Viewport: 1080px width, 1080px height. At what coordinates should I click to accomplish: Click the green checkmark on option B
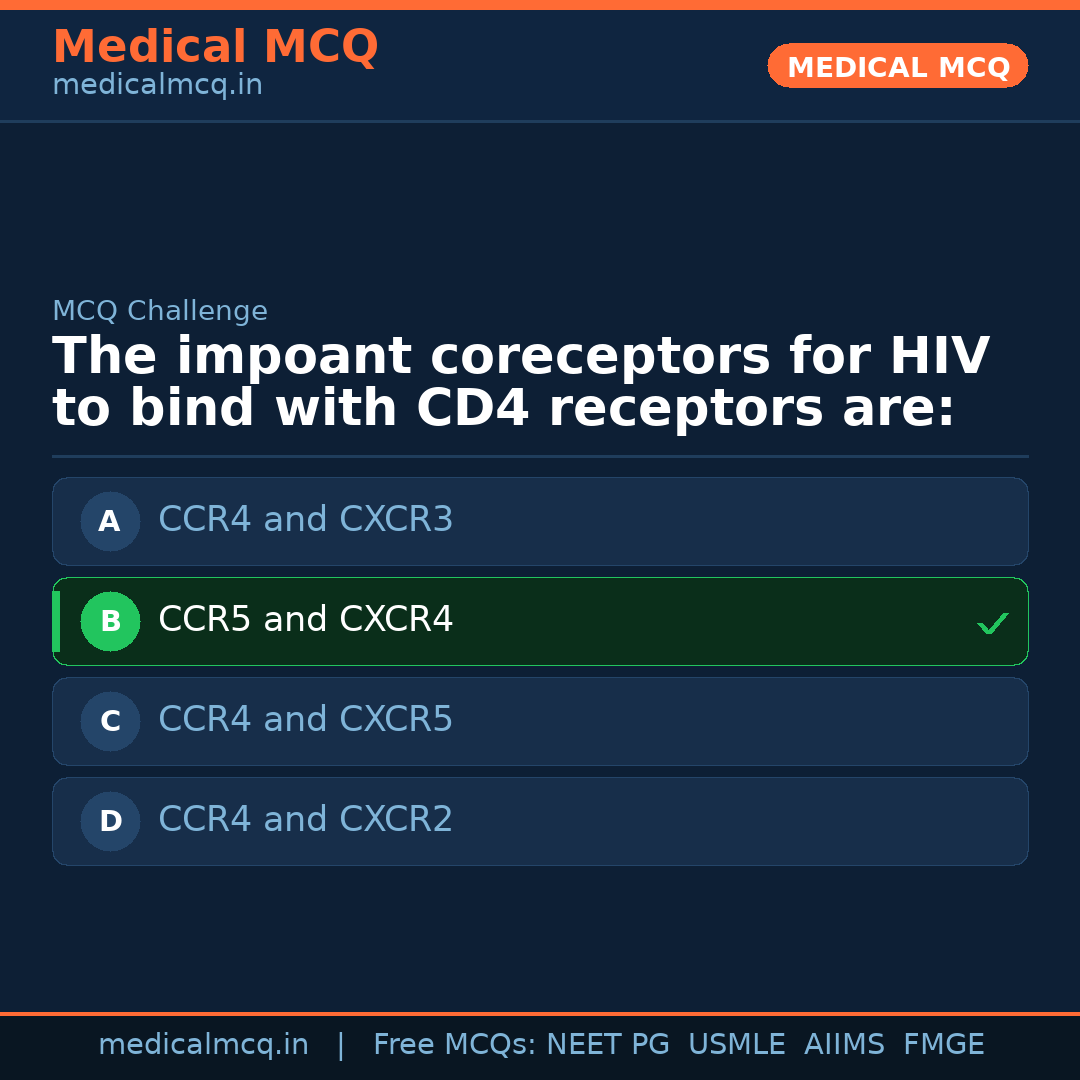[x=992, y=623]
